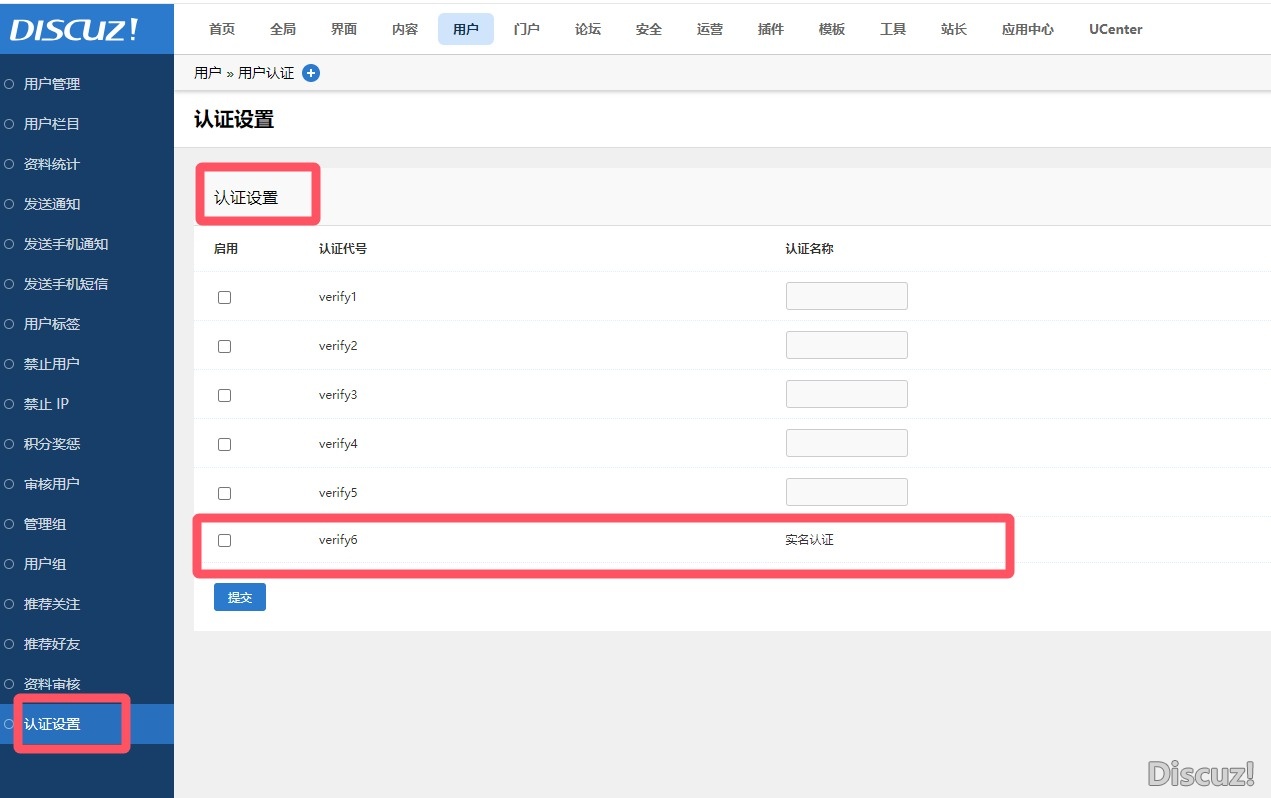Screen dimensions: 1271x798
Task: Toggle the verify5 checkbox
Action: click(x=224, y=493)
